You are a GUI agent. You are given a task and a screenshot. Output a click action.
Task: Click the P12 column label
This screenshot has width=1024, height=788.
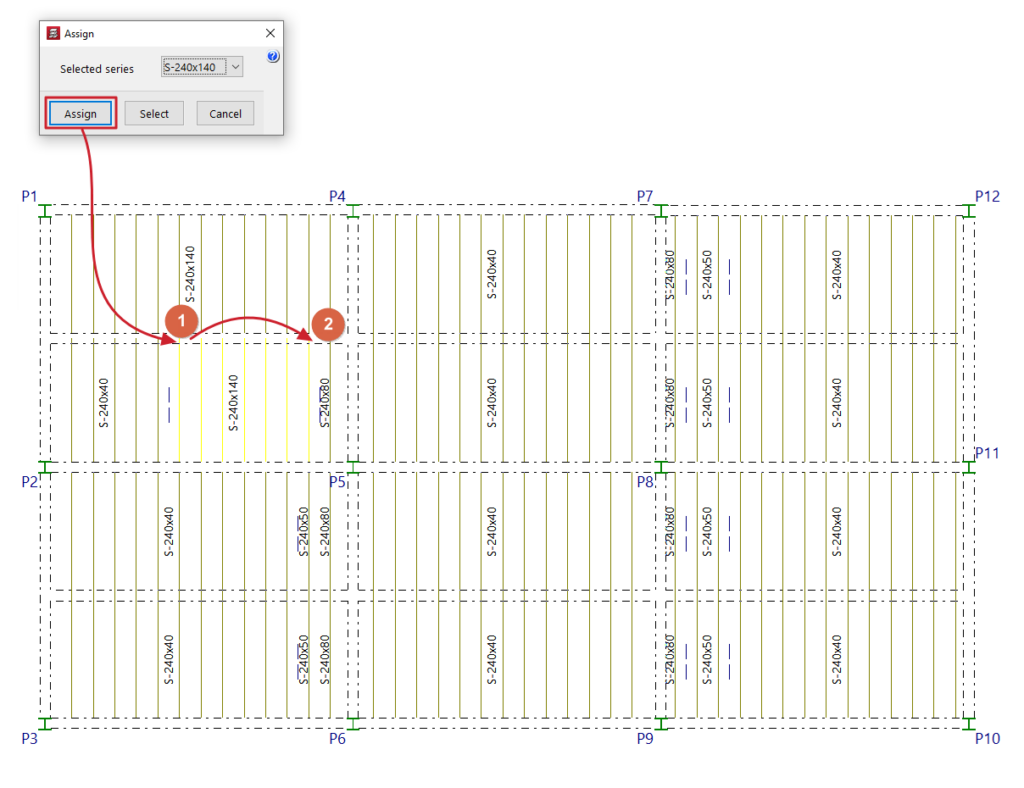point(987,196)
